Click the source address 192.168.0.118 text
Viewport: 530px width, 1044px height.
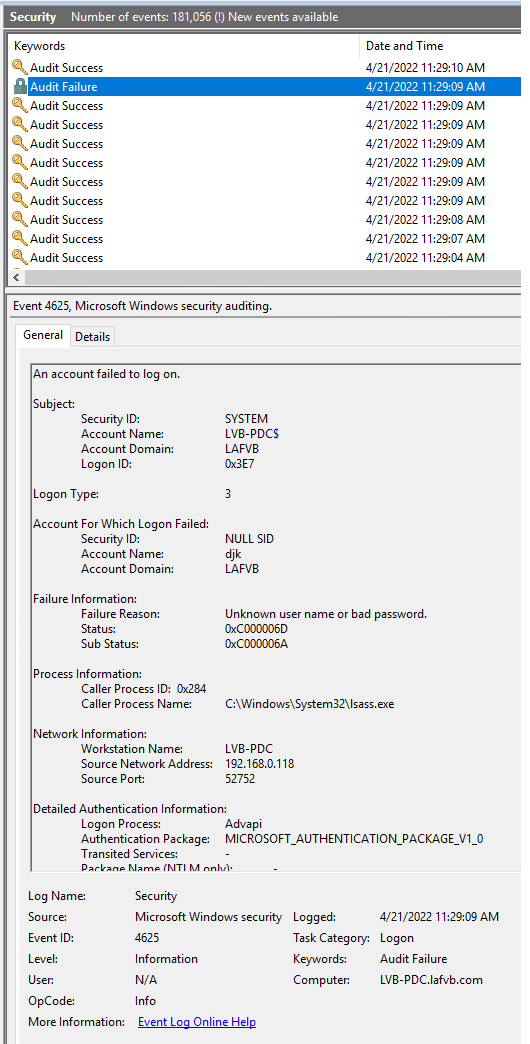coord(259,764)
